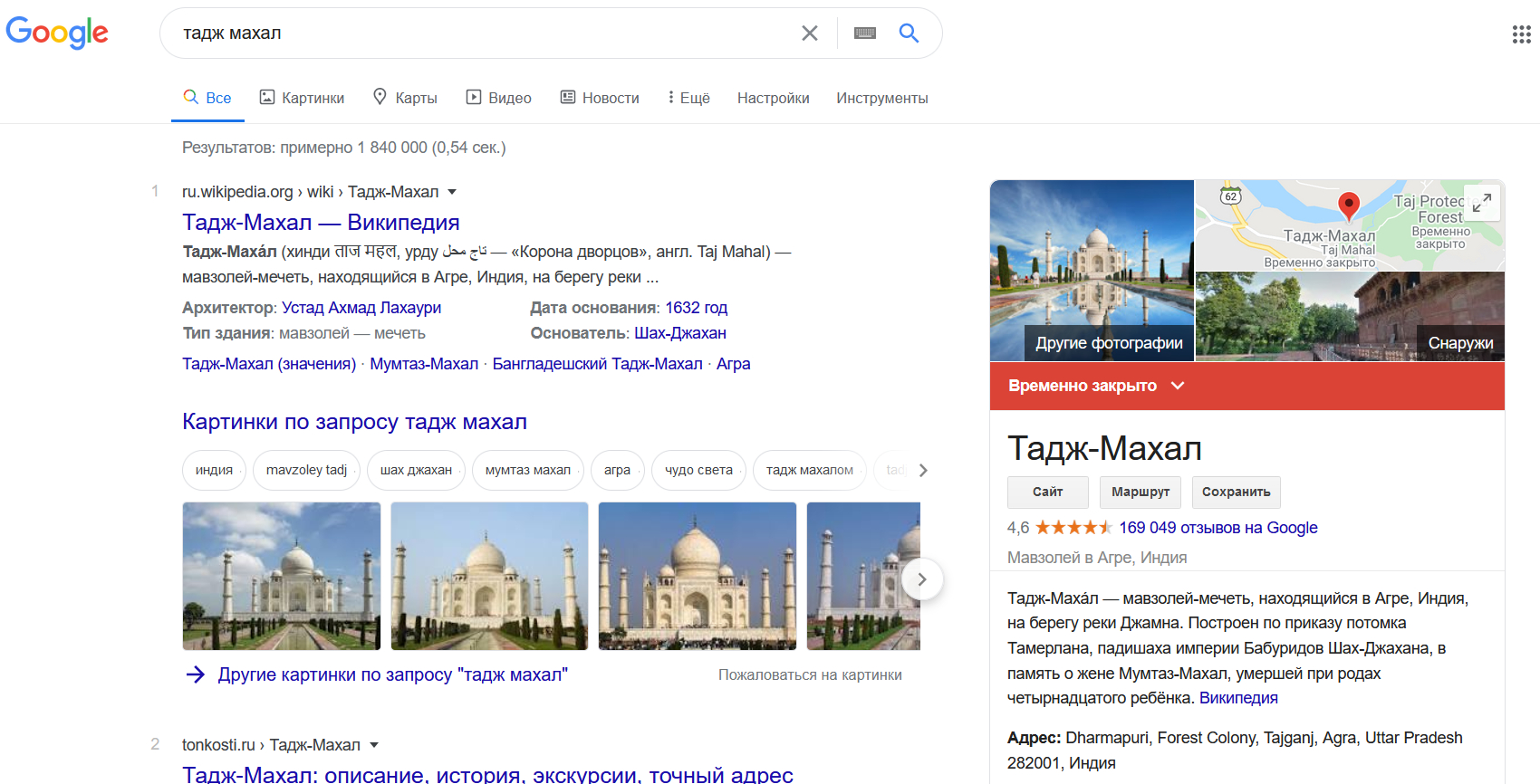Open Другие картинки по запросу link
The width and height of the screenshot is (1540, 784).
[392, 674]
